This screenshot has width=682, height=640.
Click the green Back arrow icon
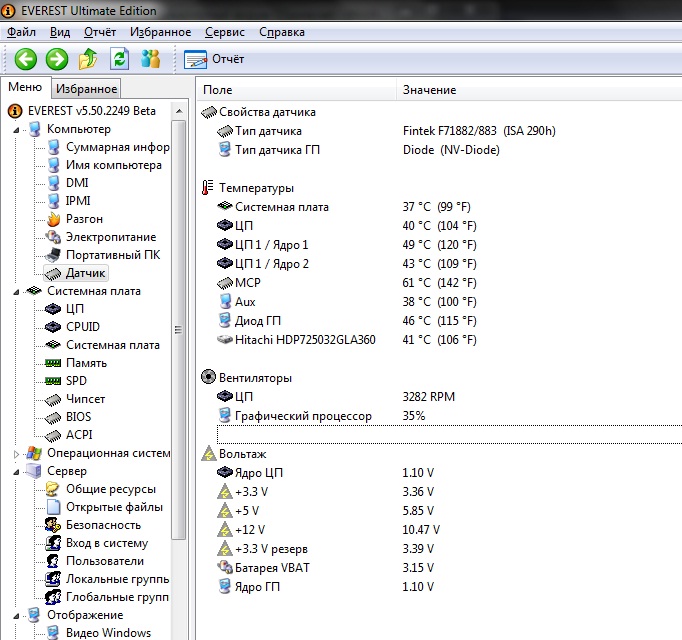(25, 59)
